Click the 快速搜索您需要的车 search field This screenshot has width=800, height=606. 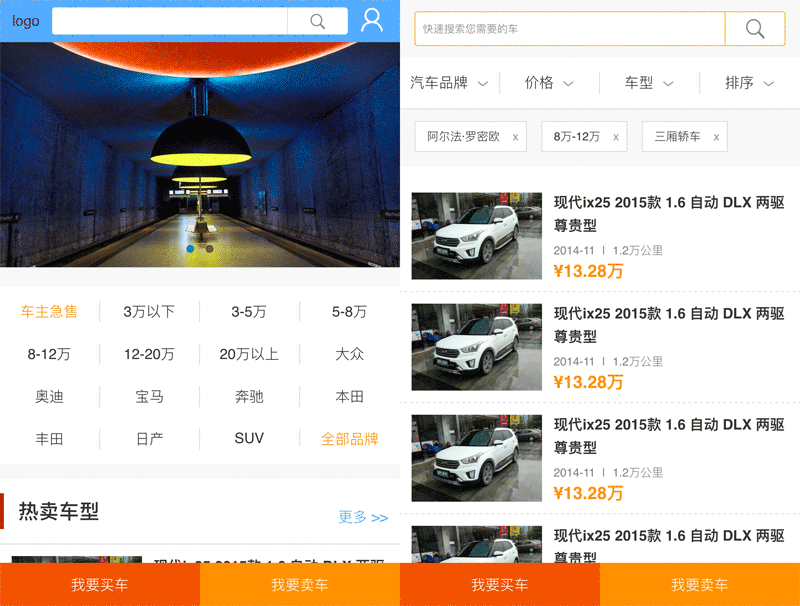(x=570, y=29)
